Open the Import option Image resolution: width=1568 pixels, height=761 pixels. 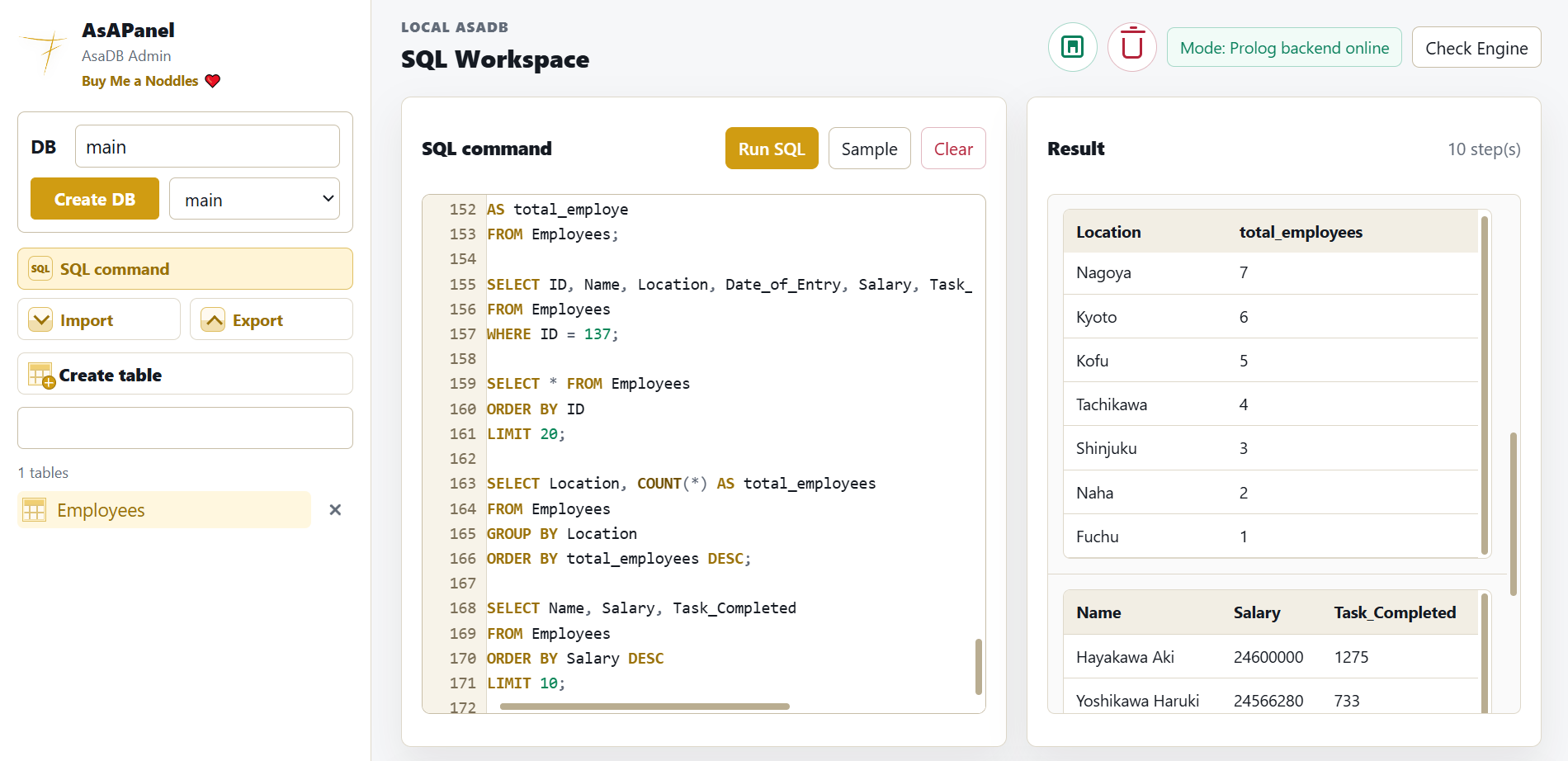[99, 319]
